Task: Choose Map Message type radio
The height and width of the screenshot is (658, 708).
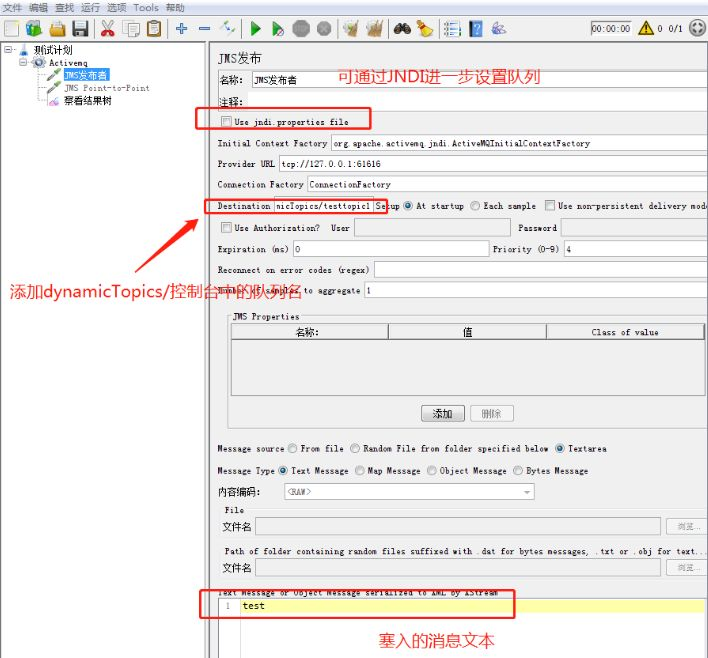Action: coord(359,471)
